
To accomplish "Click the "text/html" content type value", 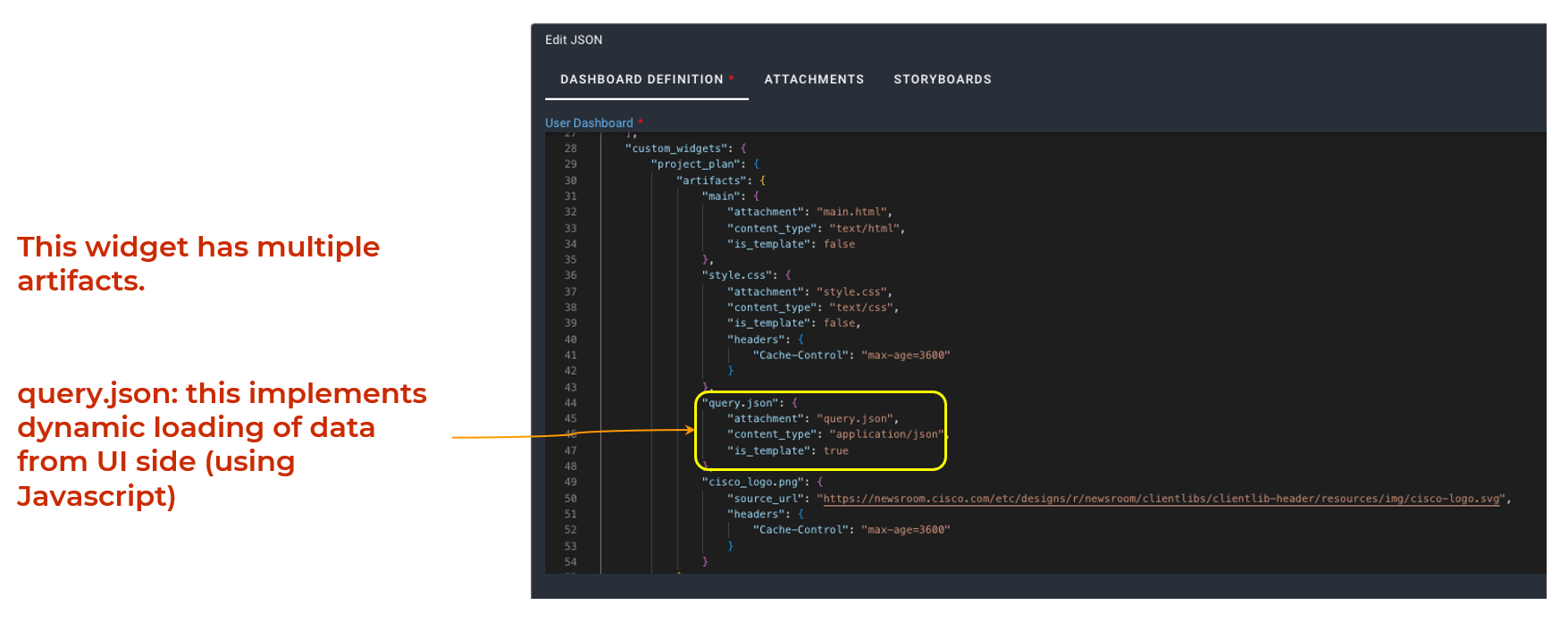I will (x=865, y=229).
